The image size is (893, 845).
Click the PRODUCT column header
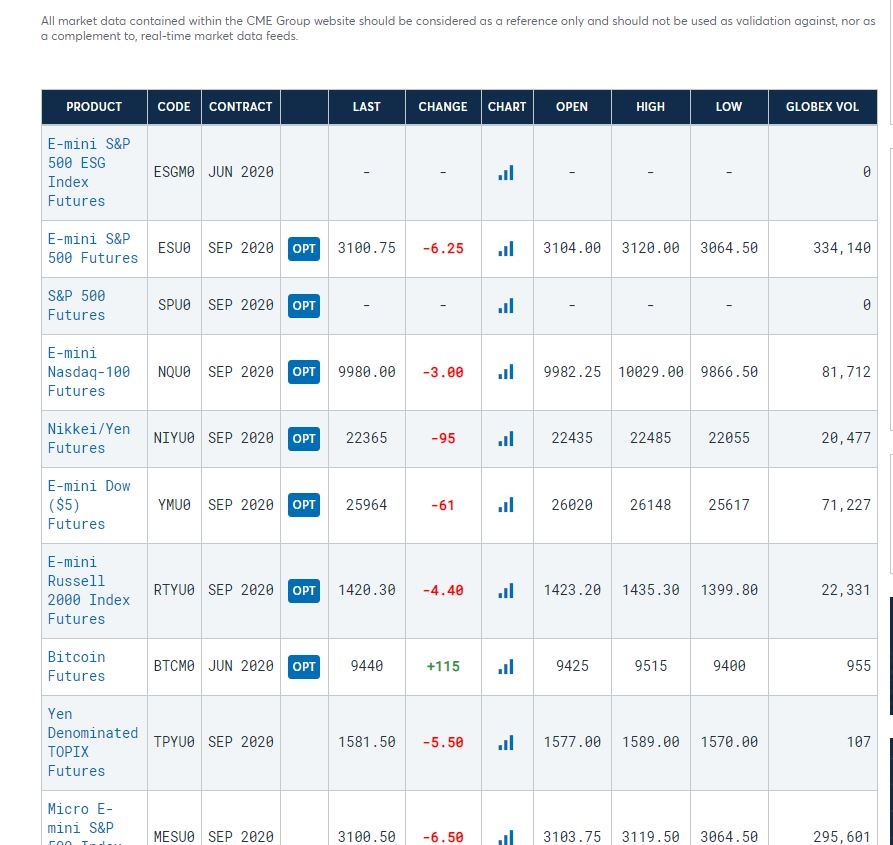(94, 107)
